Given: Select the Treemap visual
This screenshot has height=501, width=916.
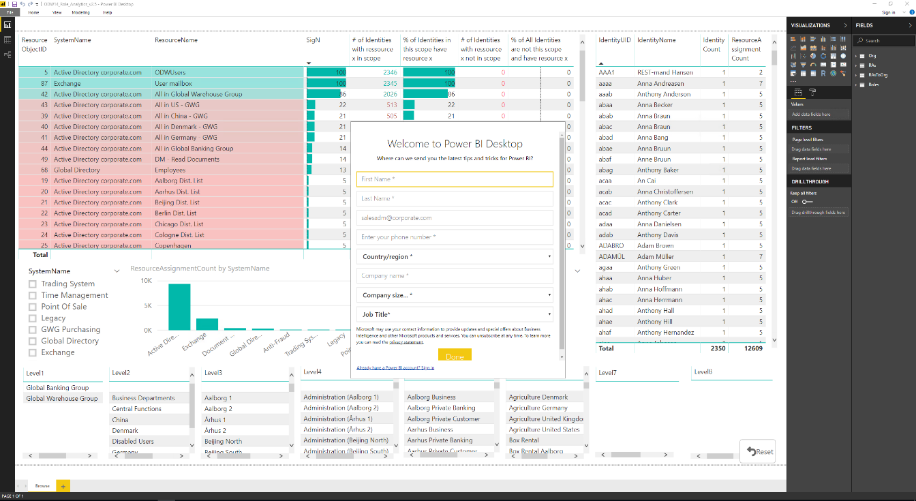Looking at the screenshot, I should click(x=834, y=56).
